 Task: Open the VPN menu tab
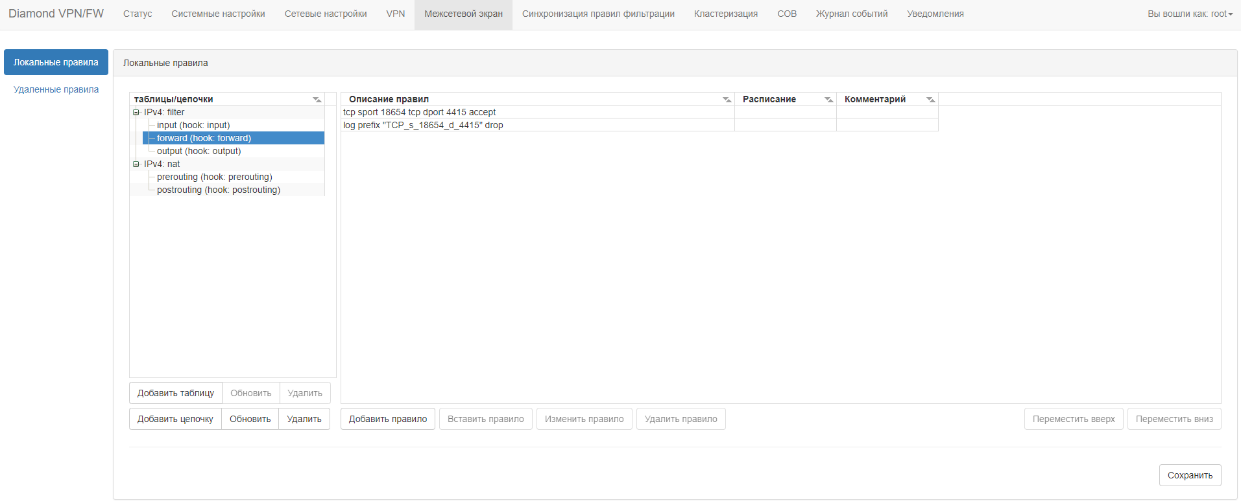[395, 14]
